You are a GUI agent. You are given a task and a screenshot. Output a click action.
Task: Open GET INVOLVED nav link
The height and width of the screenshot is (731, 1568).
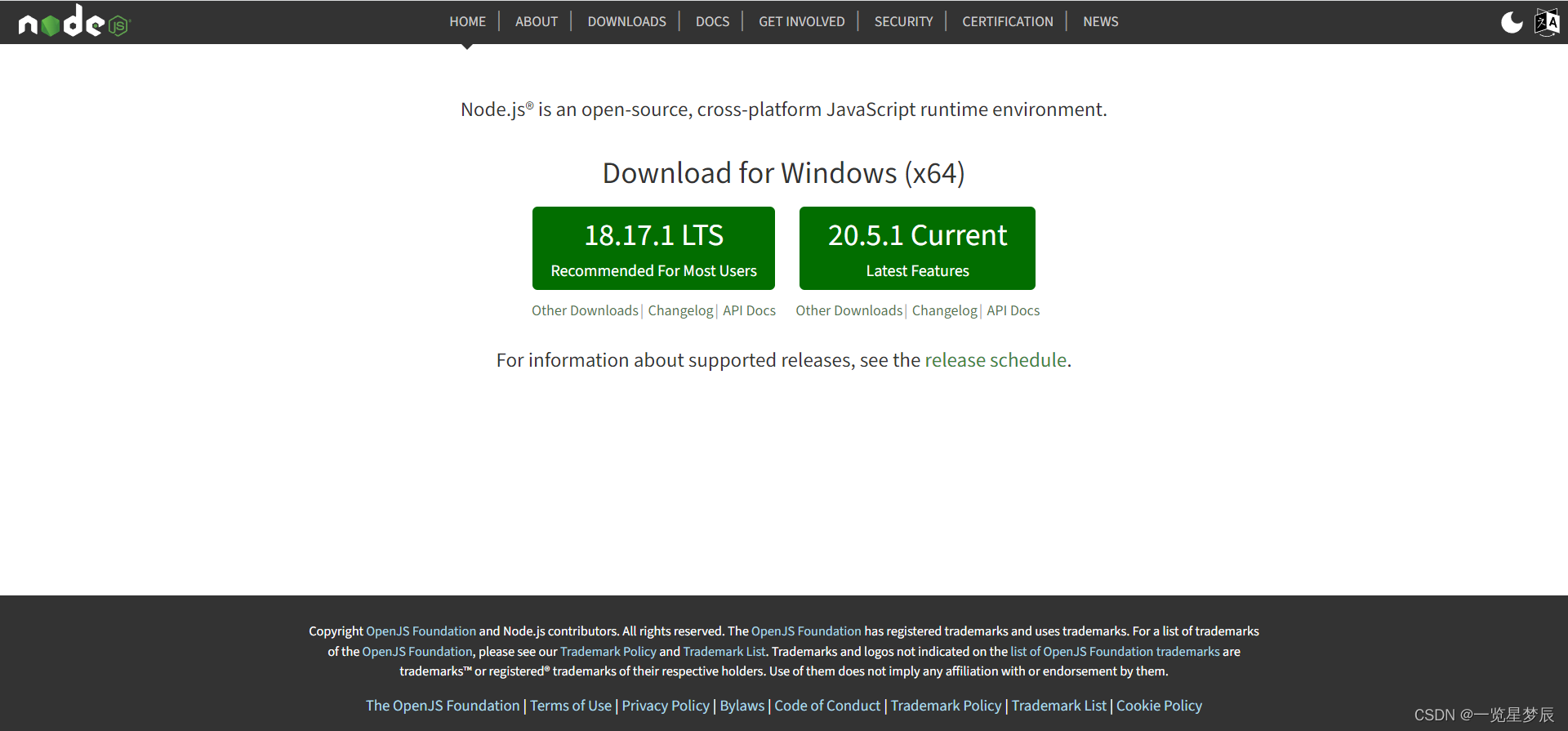click(x=801, y=22)
